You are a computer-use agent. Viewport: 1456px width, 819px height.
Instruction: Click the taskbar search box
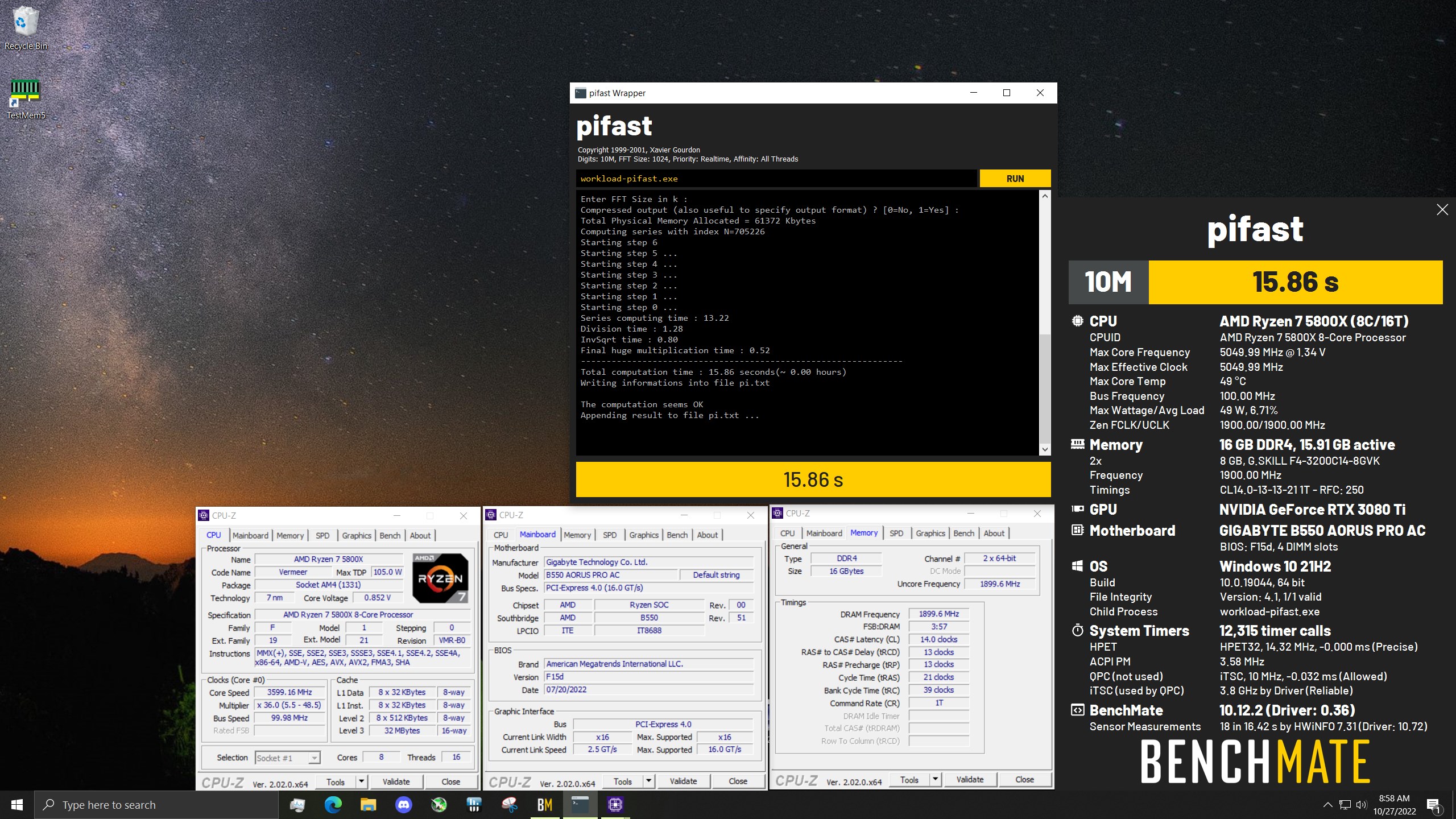tap(156, 805)
